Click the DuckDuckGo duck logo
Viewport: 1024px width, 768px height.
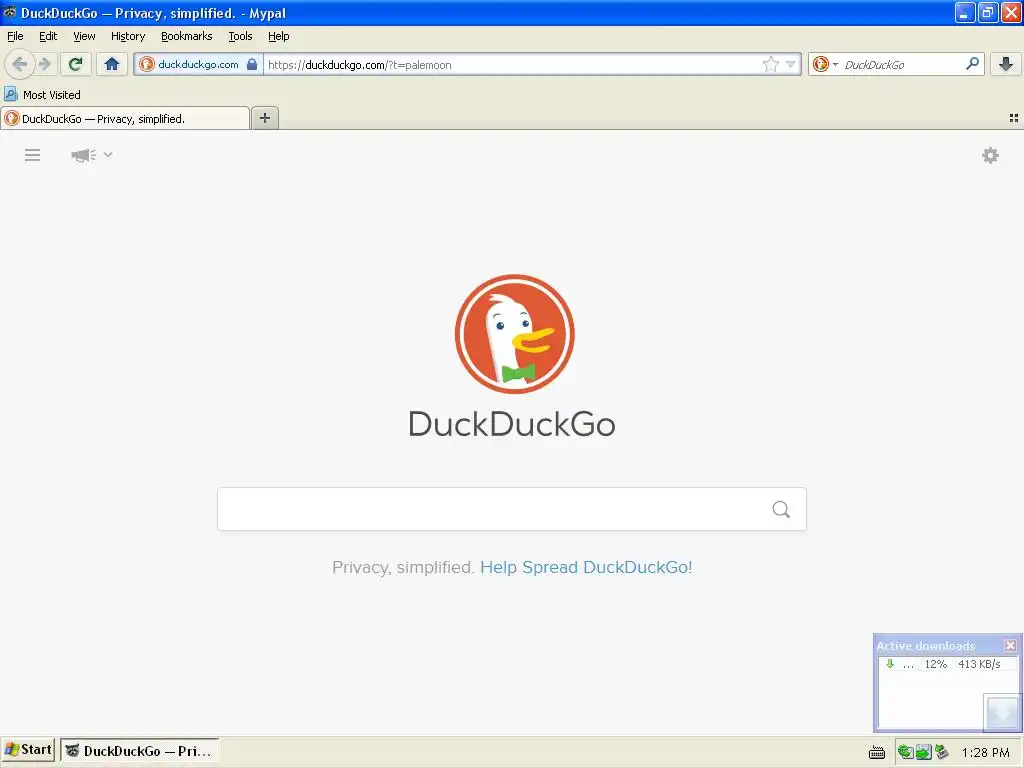pyautogui.click(x=515, y=334)
